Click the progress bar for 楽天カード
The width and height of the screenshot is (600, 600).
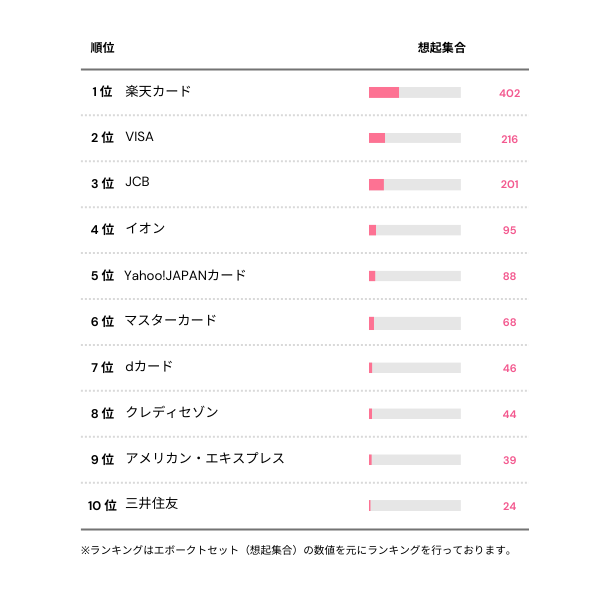[x=415, y=93]
